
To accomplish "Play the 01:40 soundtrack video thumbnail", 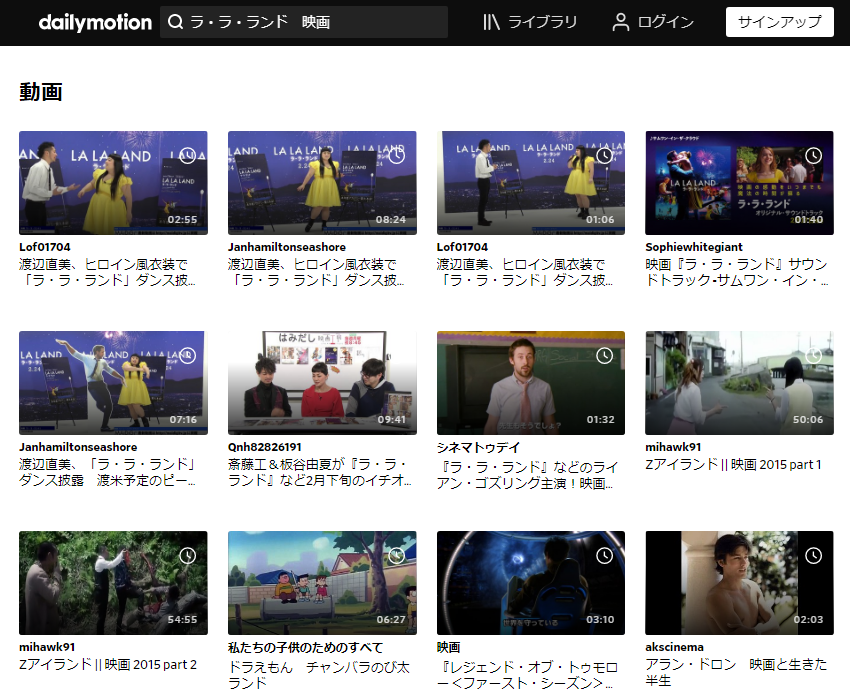I will pyautogui.click(x=739, y=183).
